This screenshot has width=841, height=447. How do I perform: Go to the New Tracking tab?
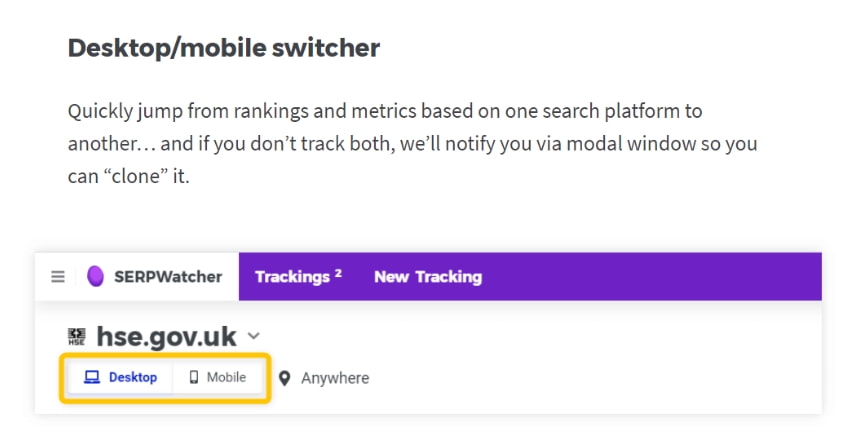coord(428,277)
